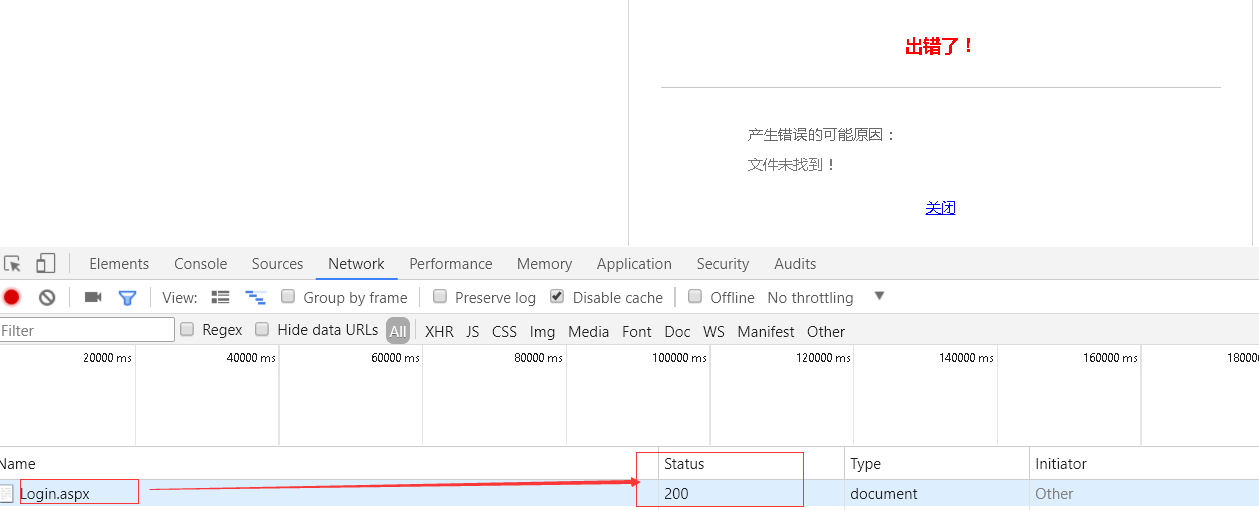Sort requests by the Status column header
This screenshot has width=1259, height=510.
pos(684,464)
